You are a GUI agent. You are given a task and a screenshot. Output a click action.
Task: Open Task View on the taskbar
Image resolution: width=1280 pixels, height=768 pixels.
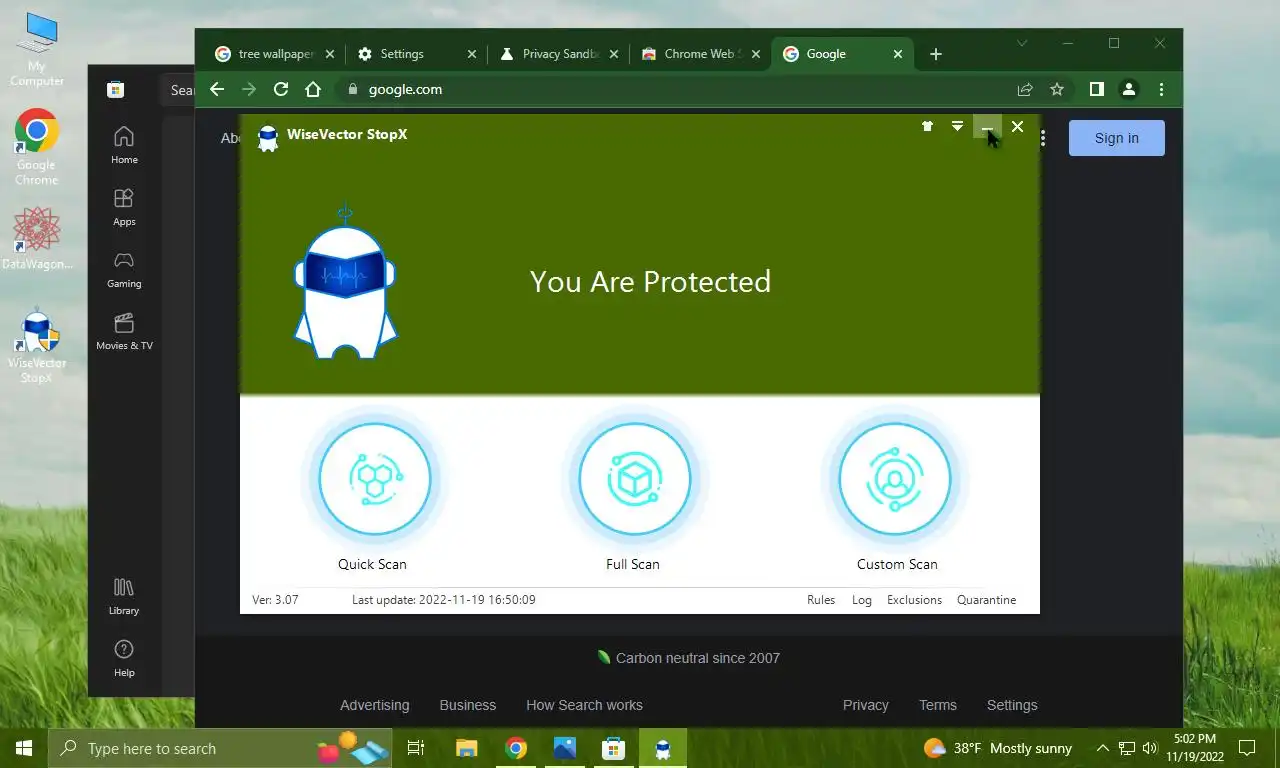416,748
